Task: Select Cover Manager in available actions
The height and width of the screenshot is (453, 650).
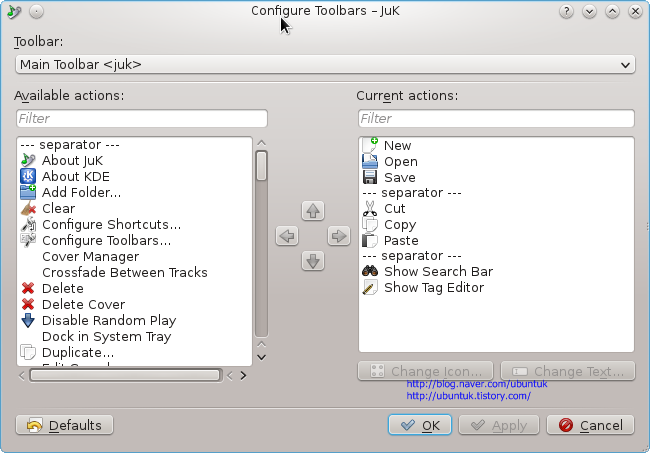Action: click(90, 257)
